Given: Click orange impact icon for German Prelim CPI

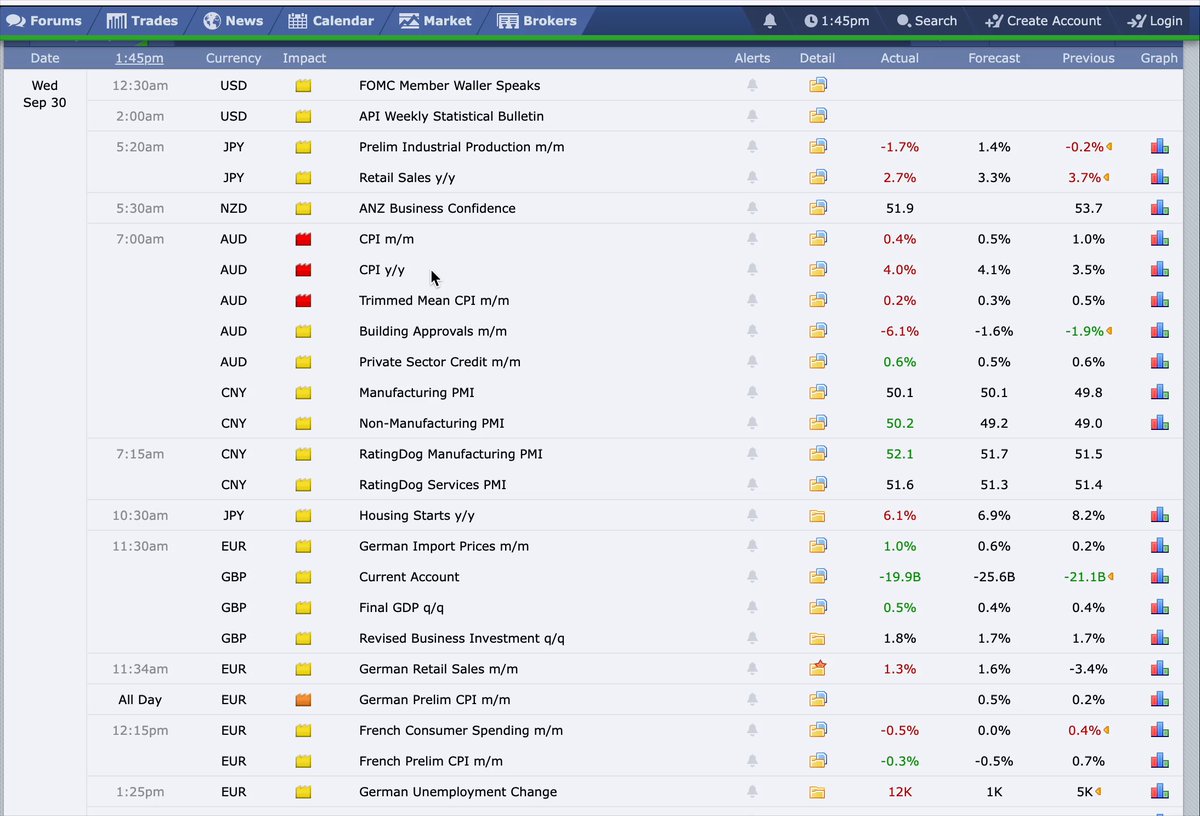Looking at the screenshot, I should pos(303,700).
